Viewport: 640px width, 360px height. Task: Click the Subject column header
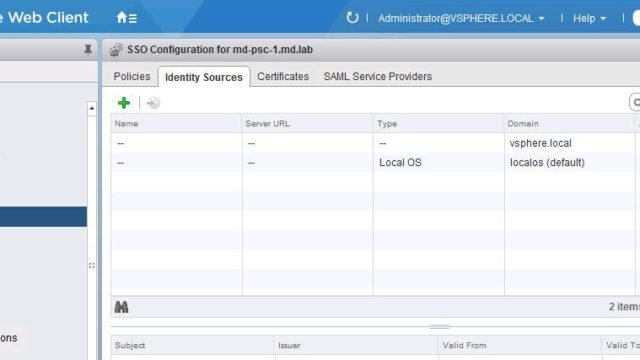[x=192, y=345]
